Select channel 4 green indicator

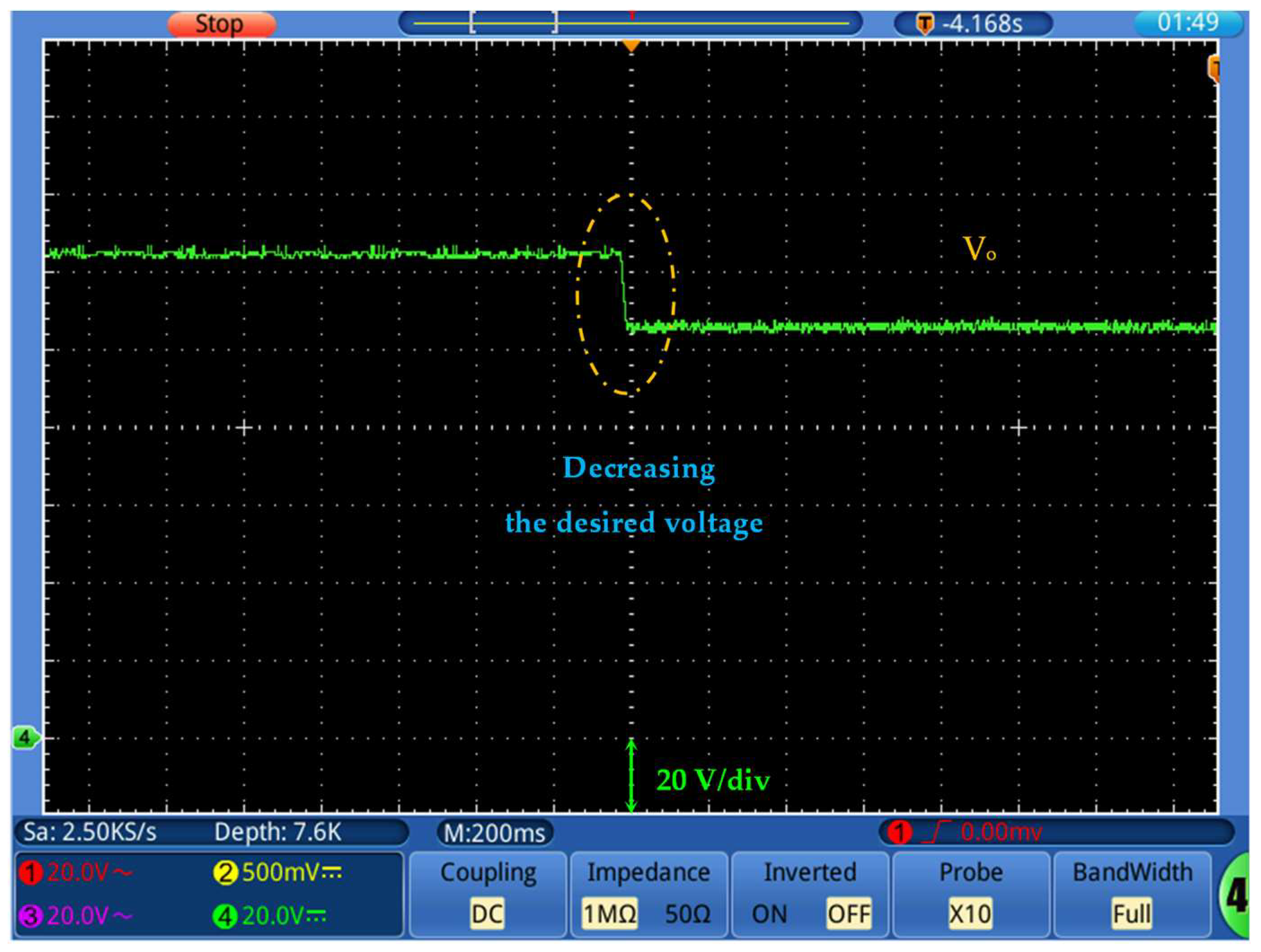(x=225, y=916)
